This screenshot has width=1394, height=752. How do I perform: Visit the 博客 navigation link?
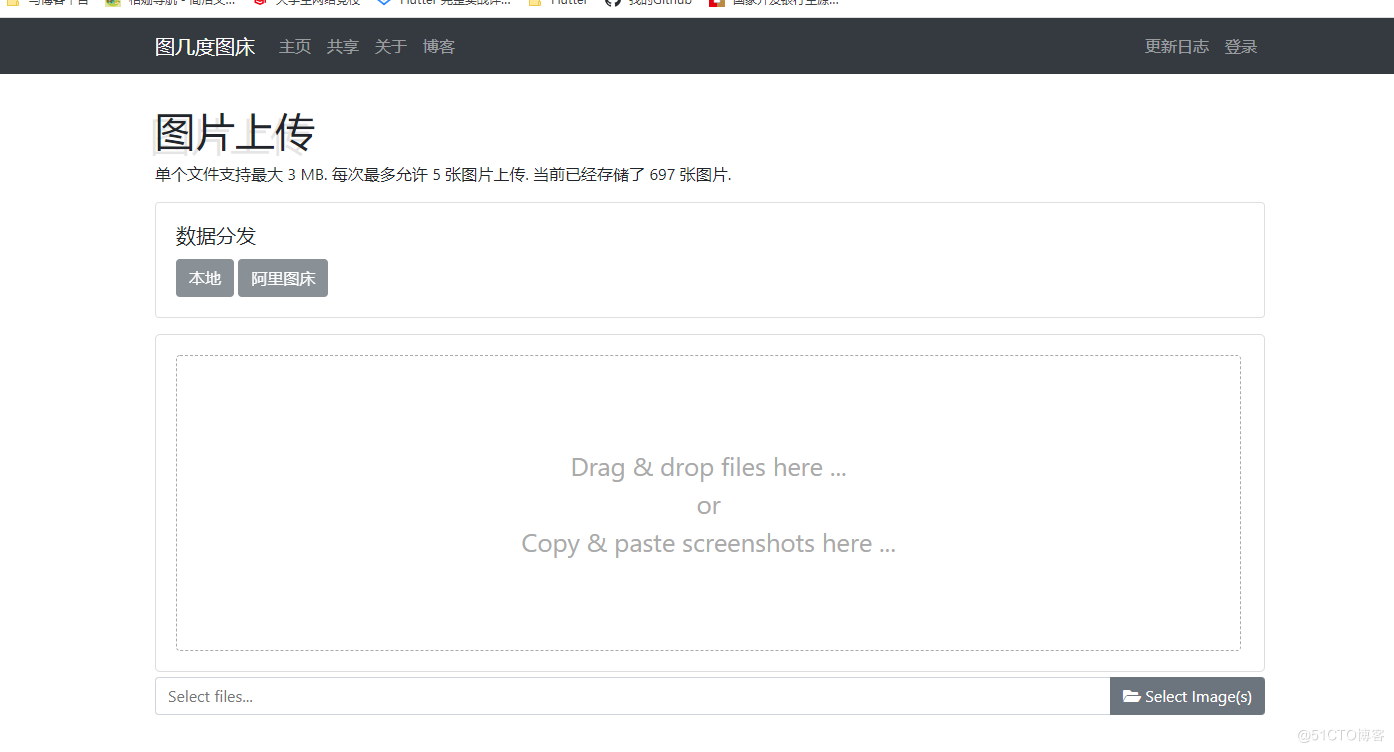[x=439, y=47]
